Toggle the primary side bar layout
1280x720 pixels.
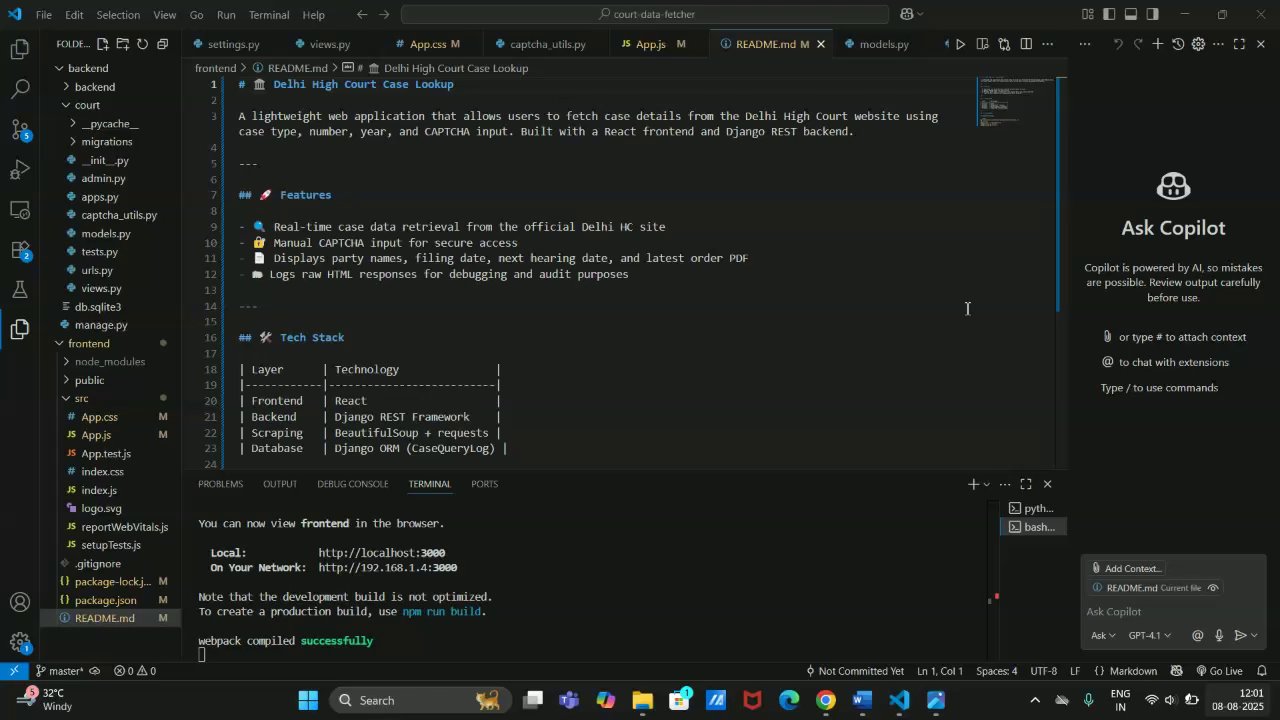click(x=1109, y=15)
